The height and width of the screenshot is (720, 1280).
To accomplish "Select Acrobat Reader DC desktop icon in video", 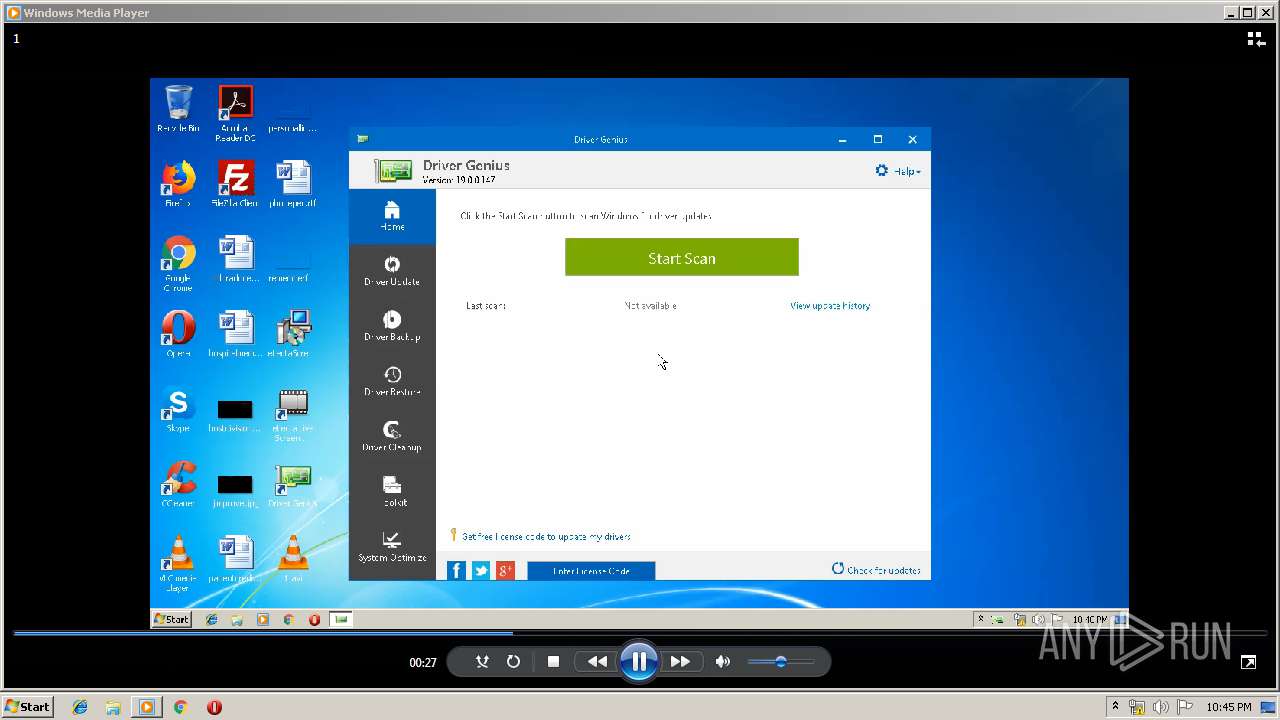I will tap(235, 113).
